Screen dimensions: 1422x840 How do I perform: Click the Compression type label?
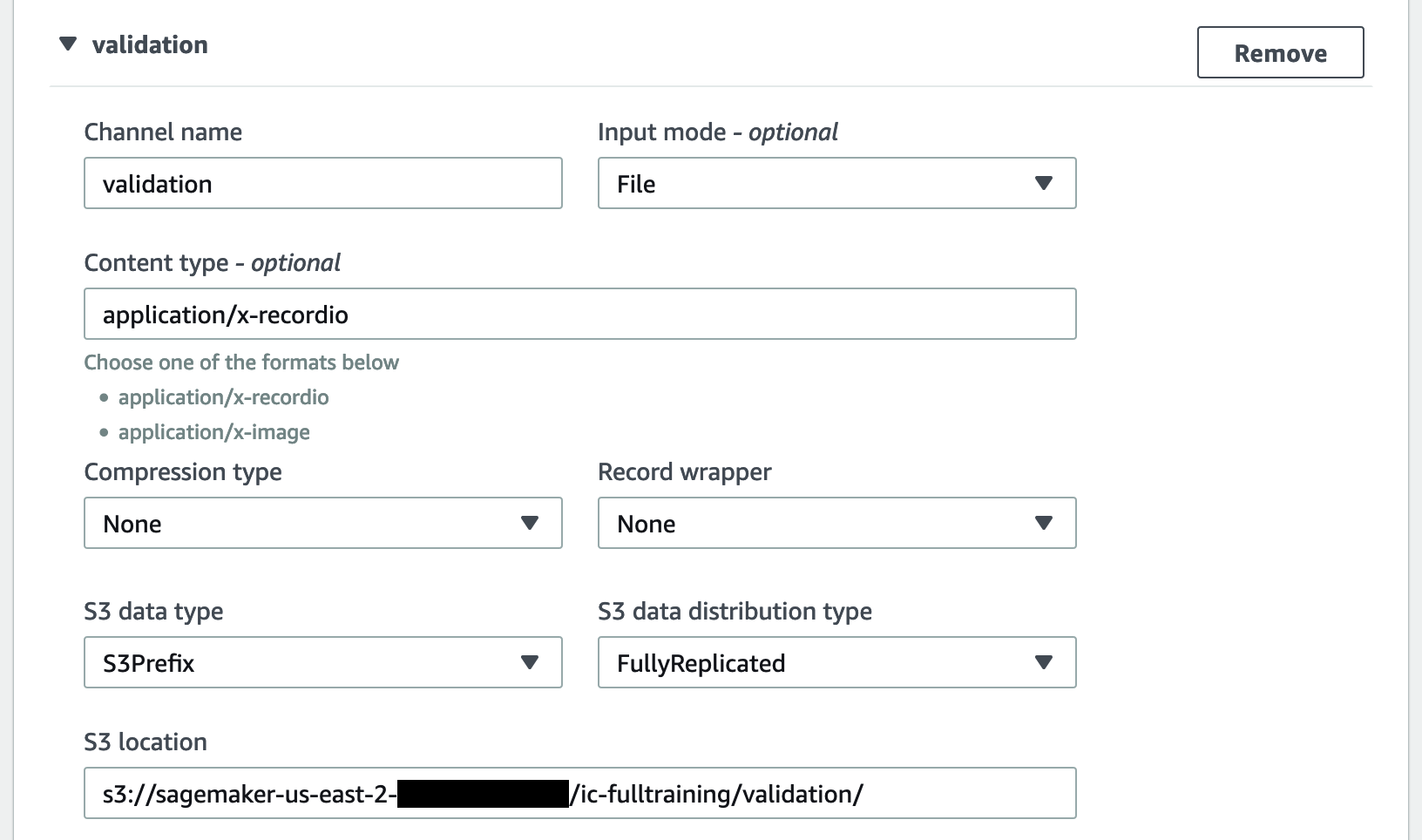(183, 471)
